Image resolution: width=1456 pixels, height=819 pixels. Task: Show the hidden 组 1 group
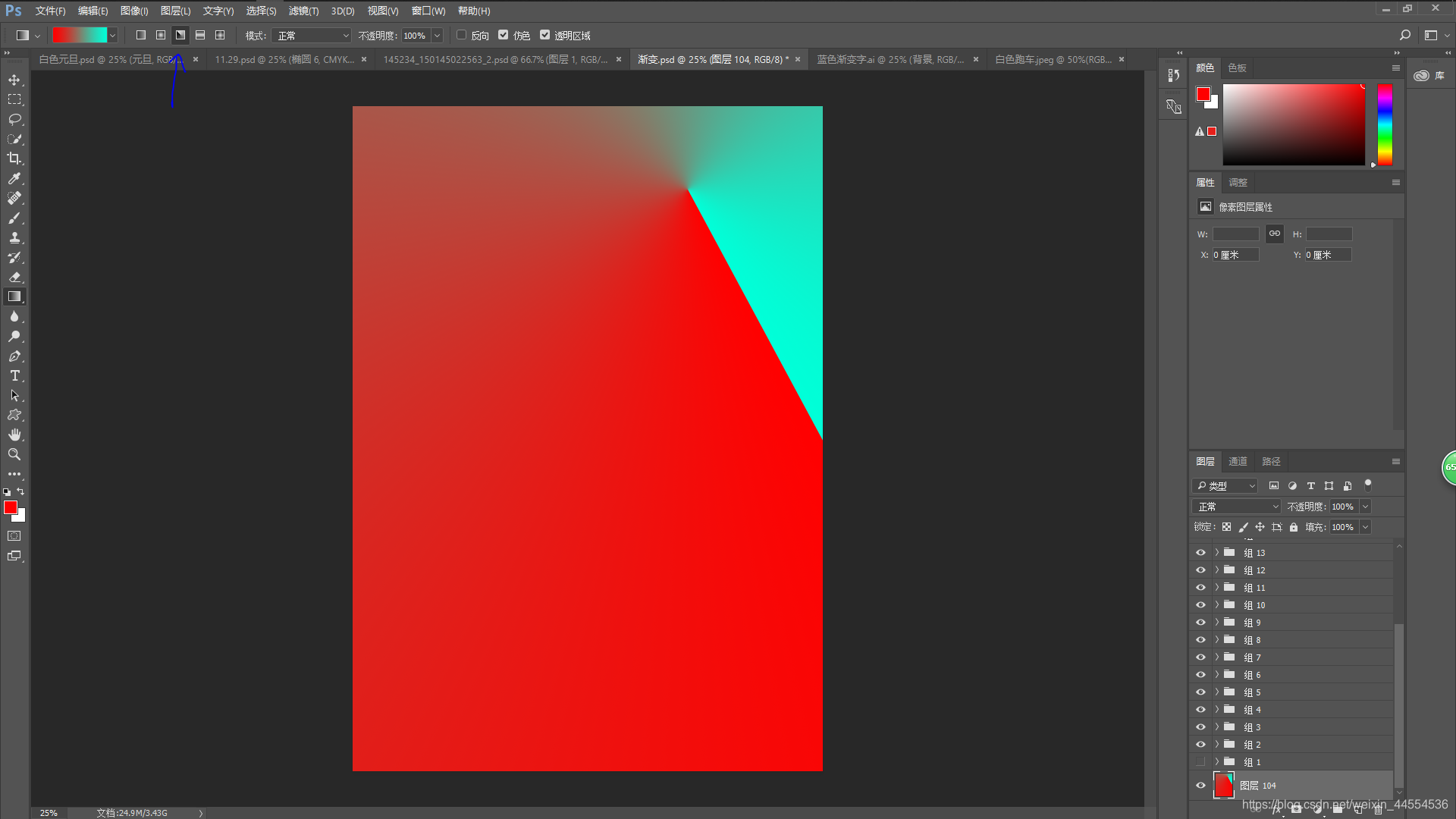pos(1200,762)
